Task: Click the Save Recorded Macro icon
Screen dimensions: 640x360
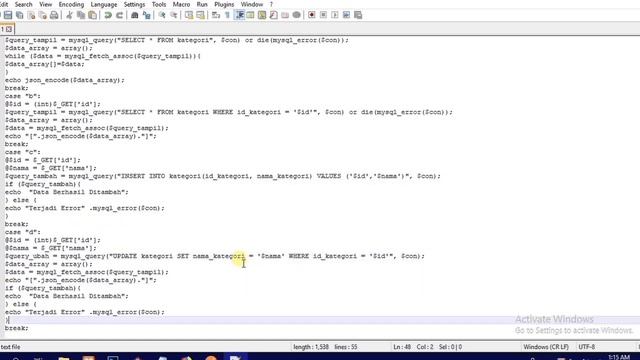Action: click(x=358, y=15)
